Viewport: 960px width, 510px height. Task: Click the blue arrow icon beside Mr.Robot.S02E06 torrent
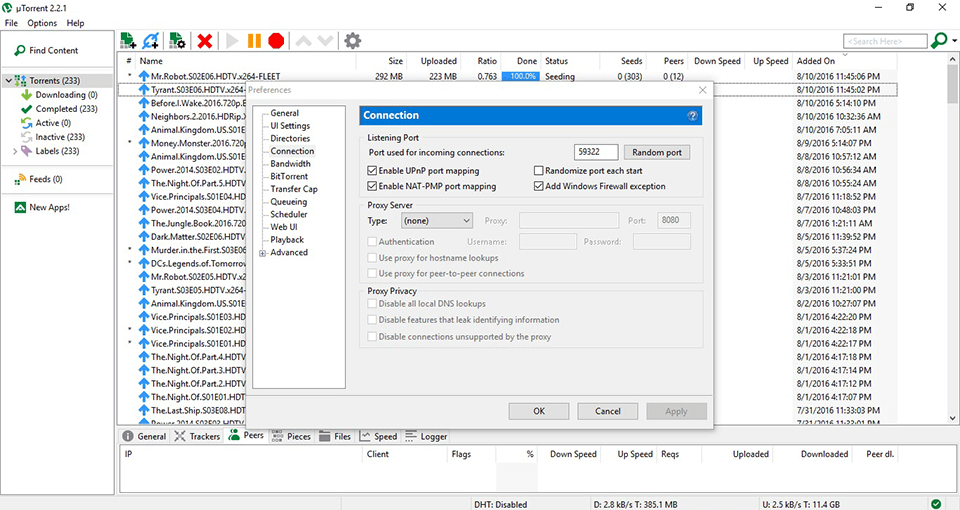(x=144, y=76)
